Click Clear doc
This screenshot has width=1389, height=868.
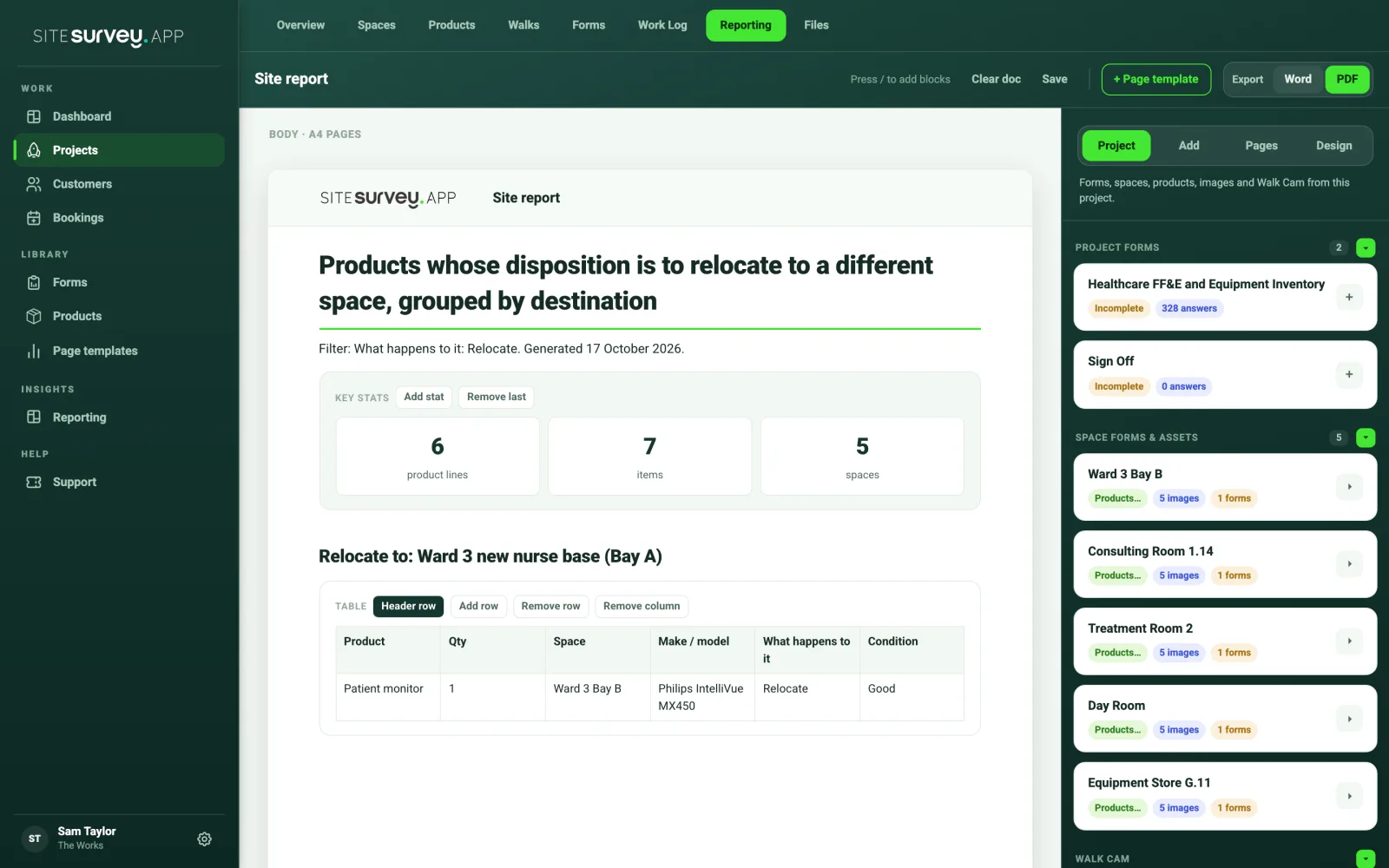pyautogui.click(x=996, y=79)
